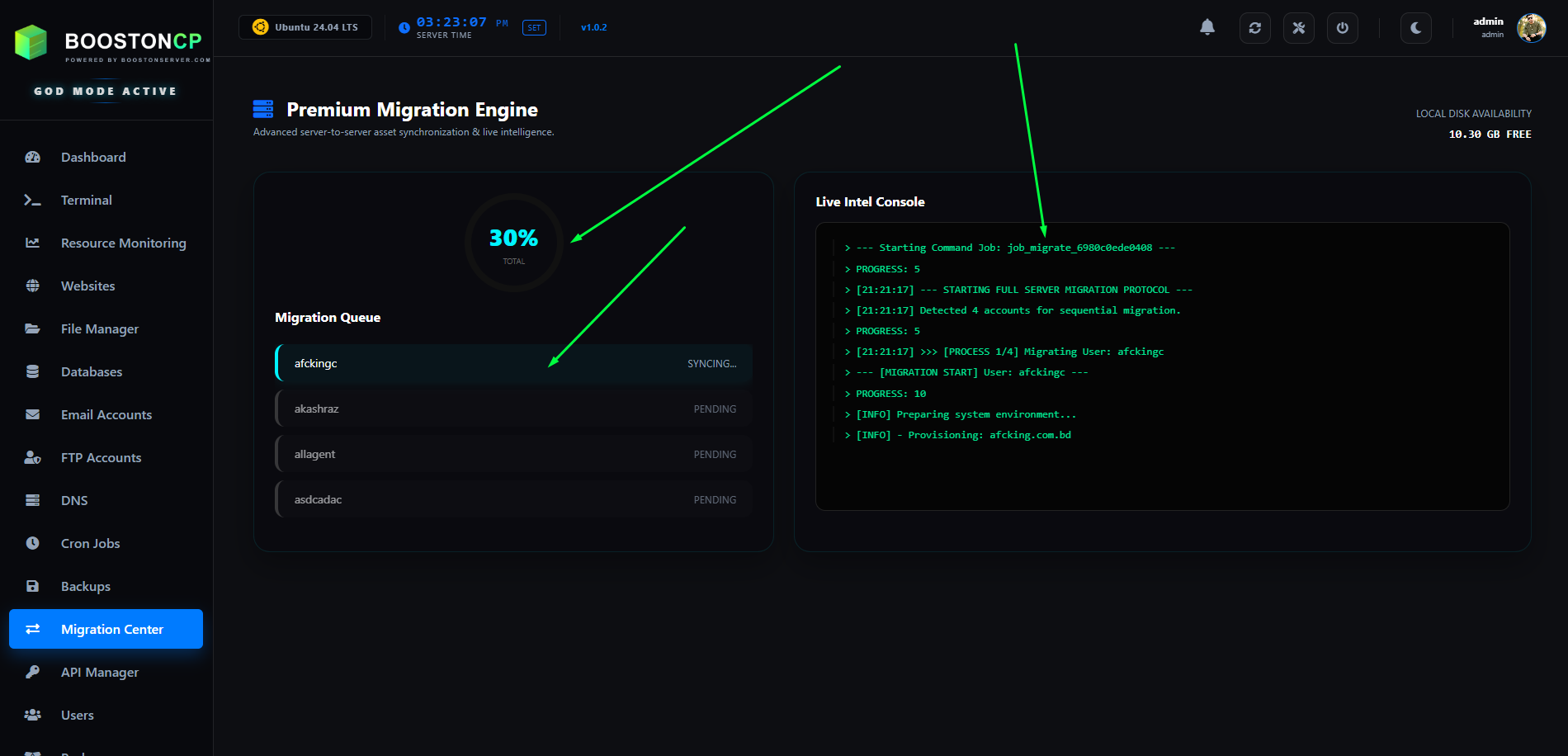Open Dashboard from the sidebar
This screenshot has width=1568, height=756.
coord(93,158)
